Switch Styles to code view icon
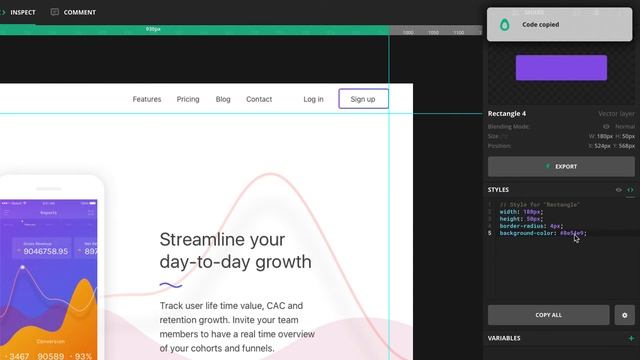Screen dimensions: 640x360 pyautogui.click(x=630, y=190)
